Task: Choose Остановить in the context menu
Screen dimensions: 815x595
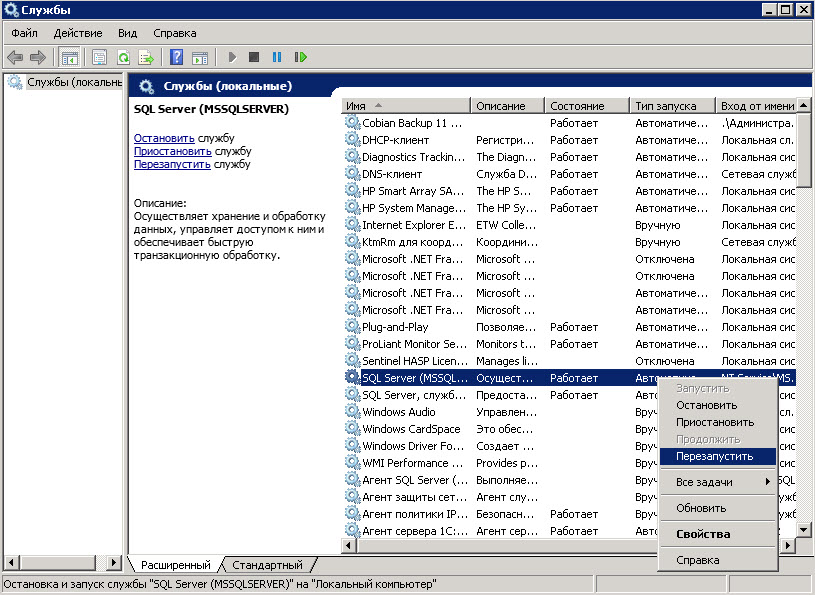Action: click(x=718, y=405)
